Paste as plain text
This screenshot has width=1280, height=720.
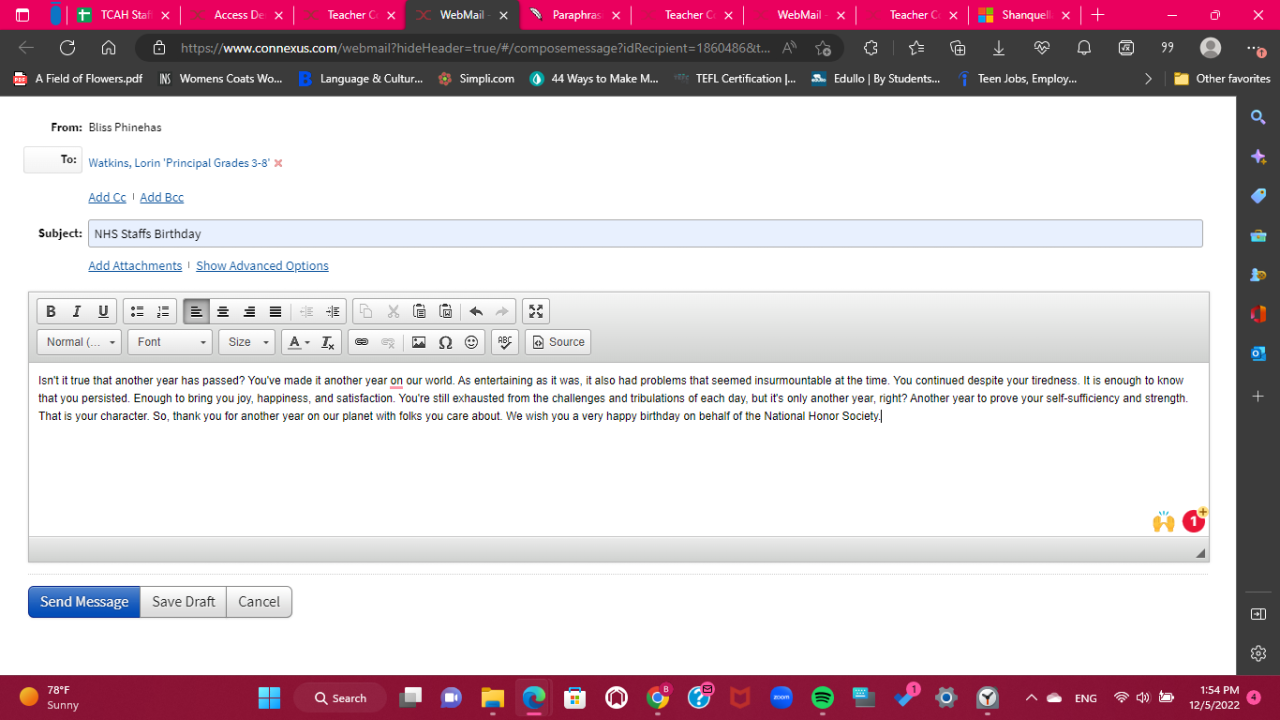tap(419, 311)
